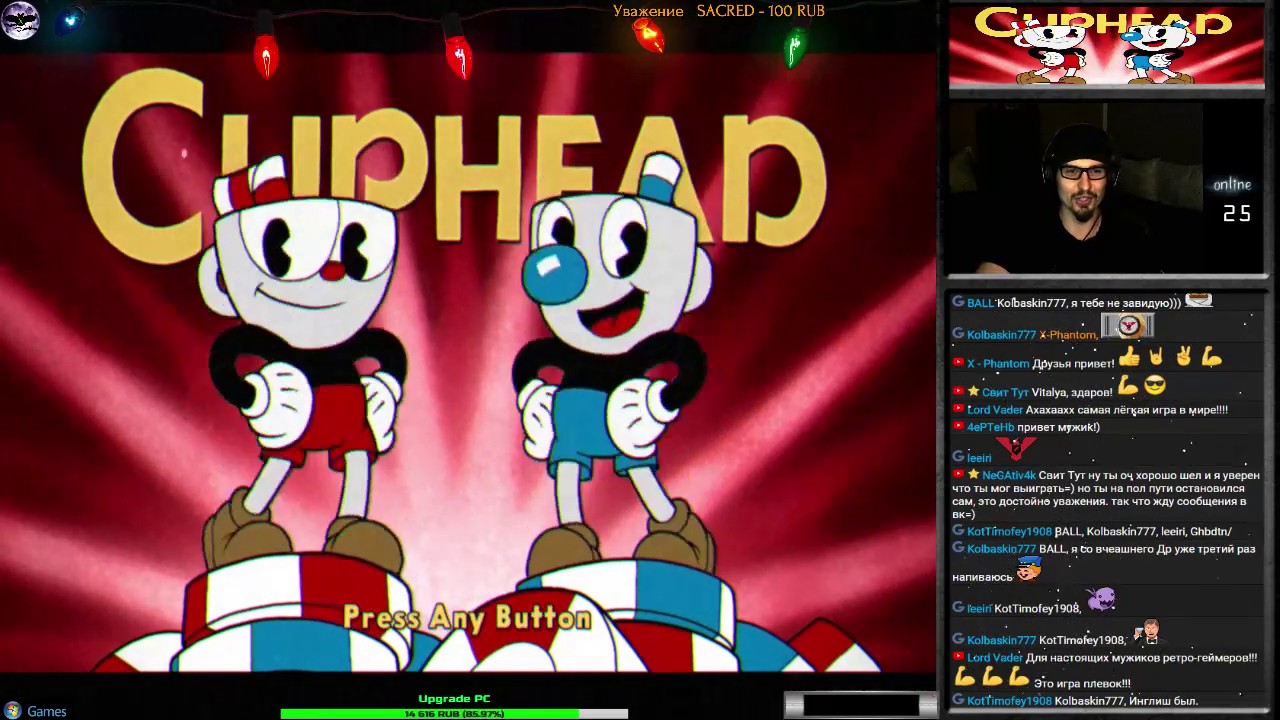The height and width of the screenshot is (720, 1280).
Task: Click the purple monster sticker in leeiri's reply
Action: point(1101,599)
